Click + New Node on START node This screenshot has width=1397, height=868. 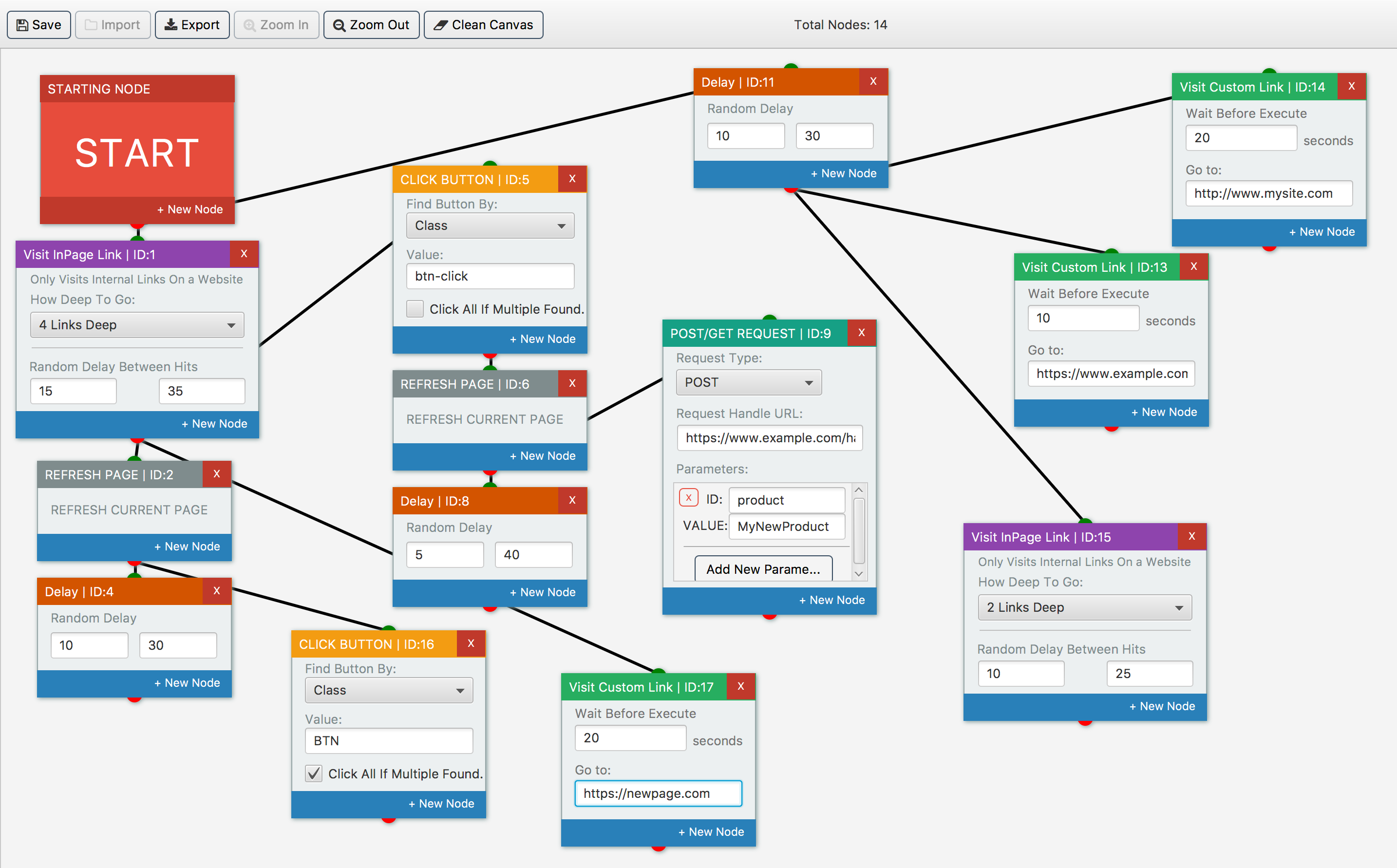point(190,209)
